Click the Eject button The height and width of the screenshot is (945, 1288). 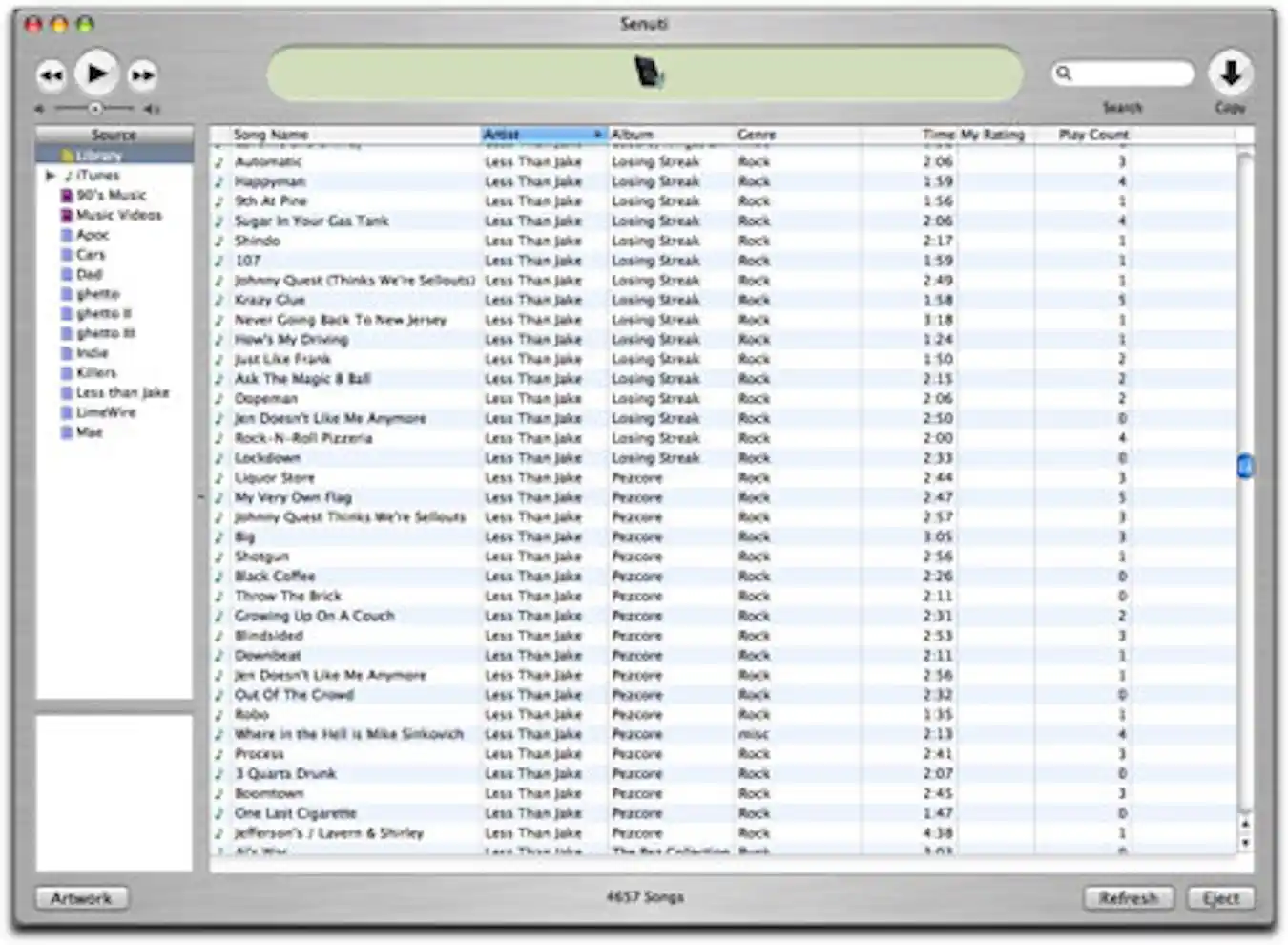(1222, 897)
